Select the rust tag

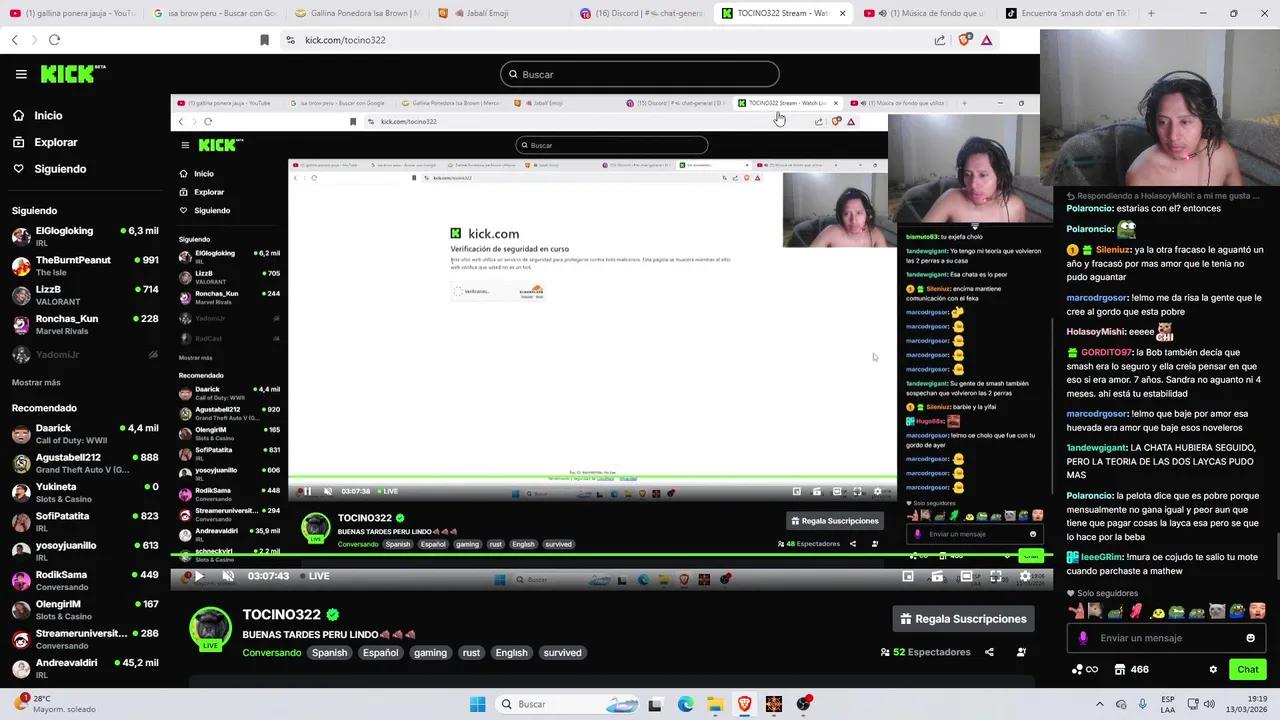471,653
